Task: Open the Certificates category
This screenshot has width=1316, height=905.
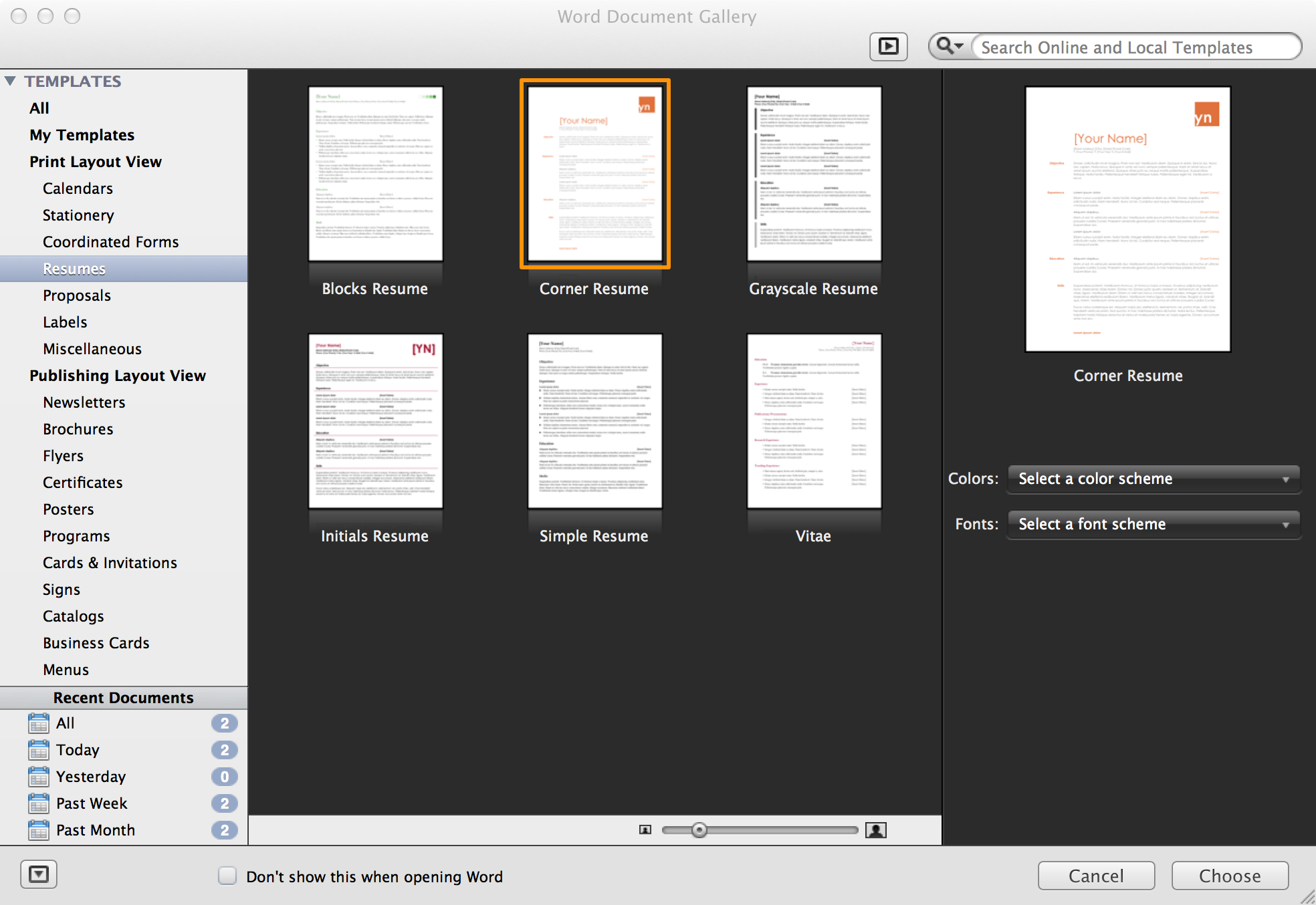Action: [83, 483]
